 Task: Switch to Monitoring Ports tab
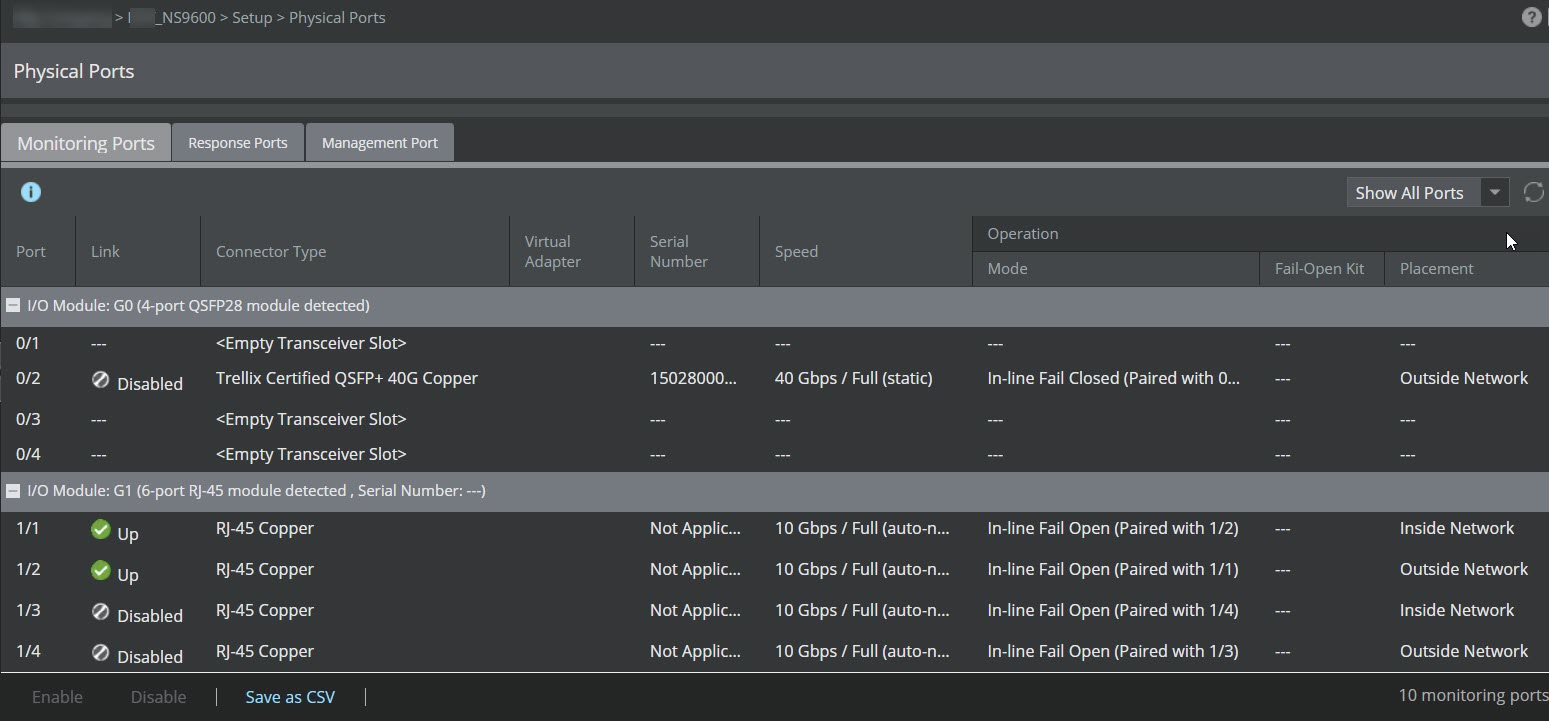[86, 143]
